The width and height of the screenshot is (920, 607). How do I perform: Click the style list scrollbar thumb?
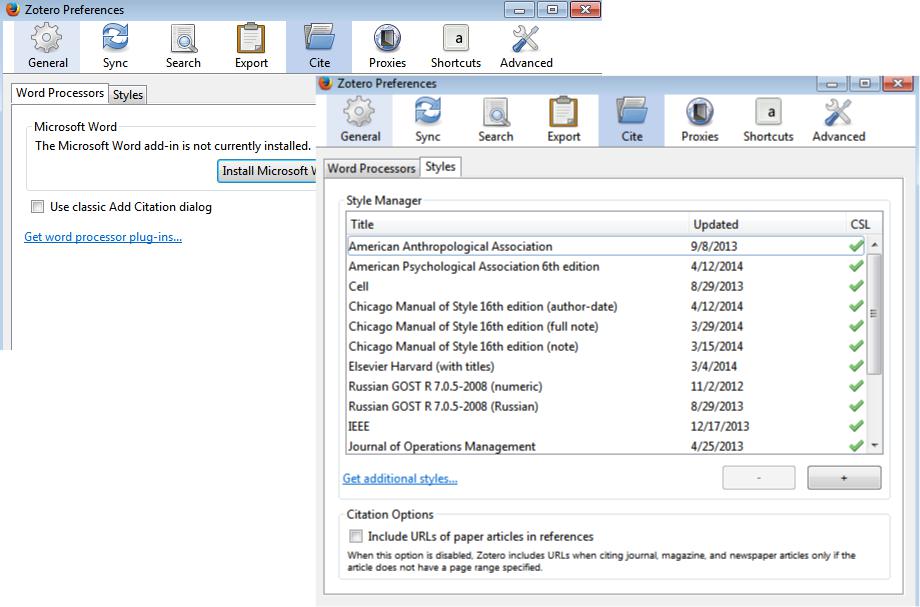[x=874, y=313]
